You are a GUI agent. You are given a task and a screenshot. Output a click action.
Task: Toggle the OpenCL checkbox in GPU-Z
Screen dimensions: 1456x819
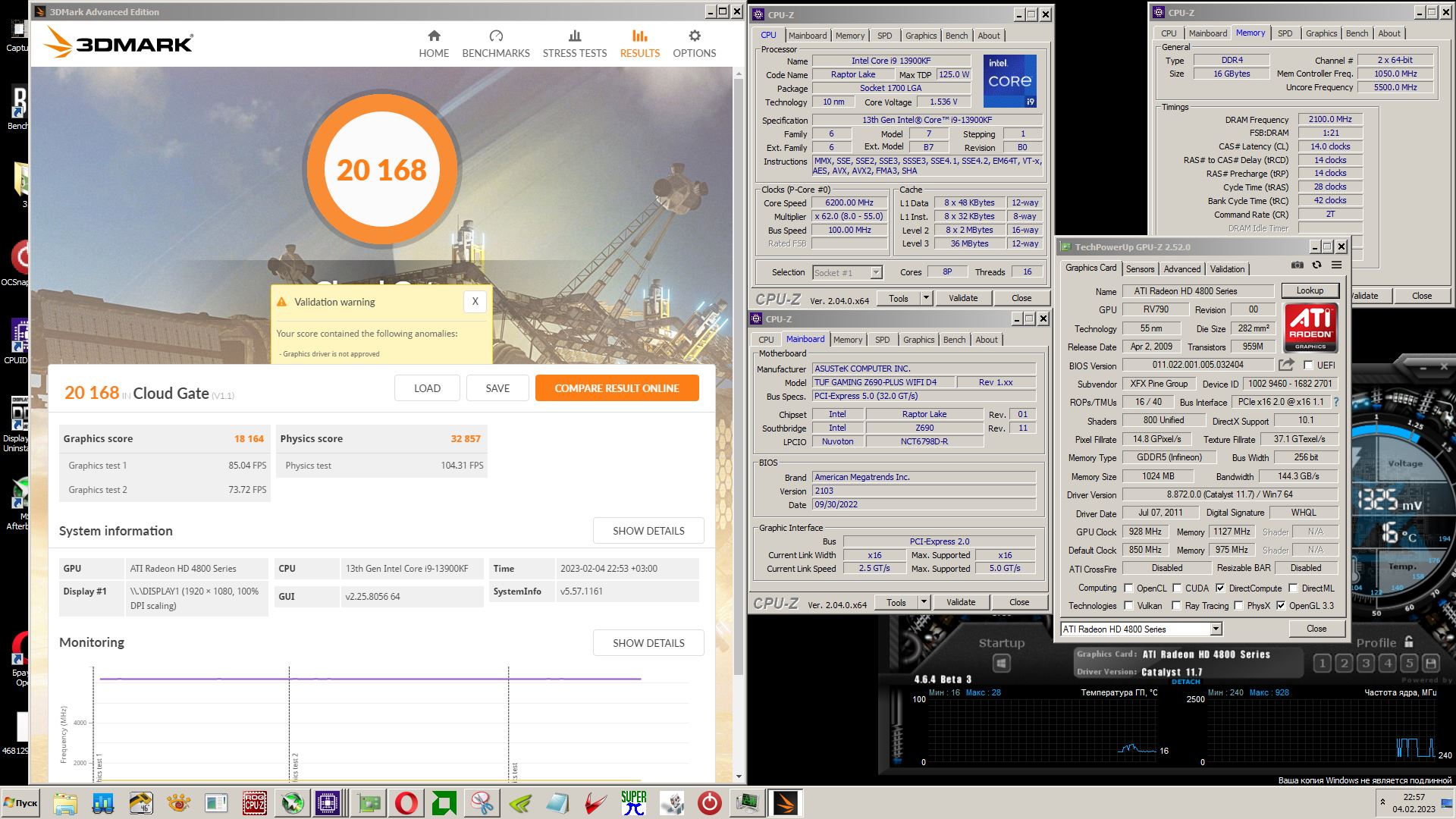point(1128,588)
